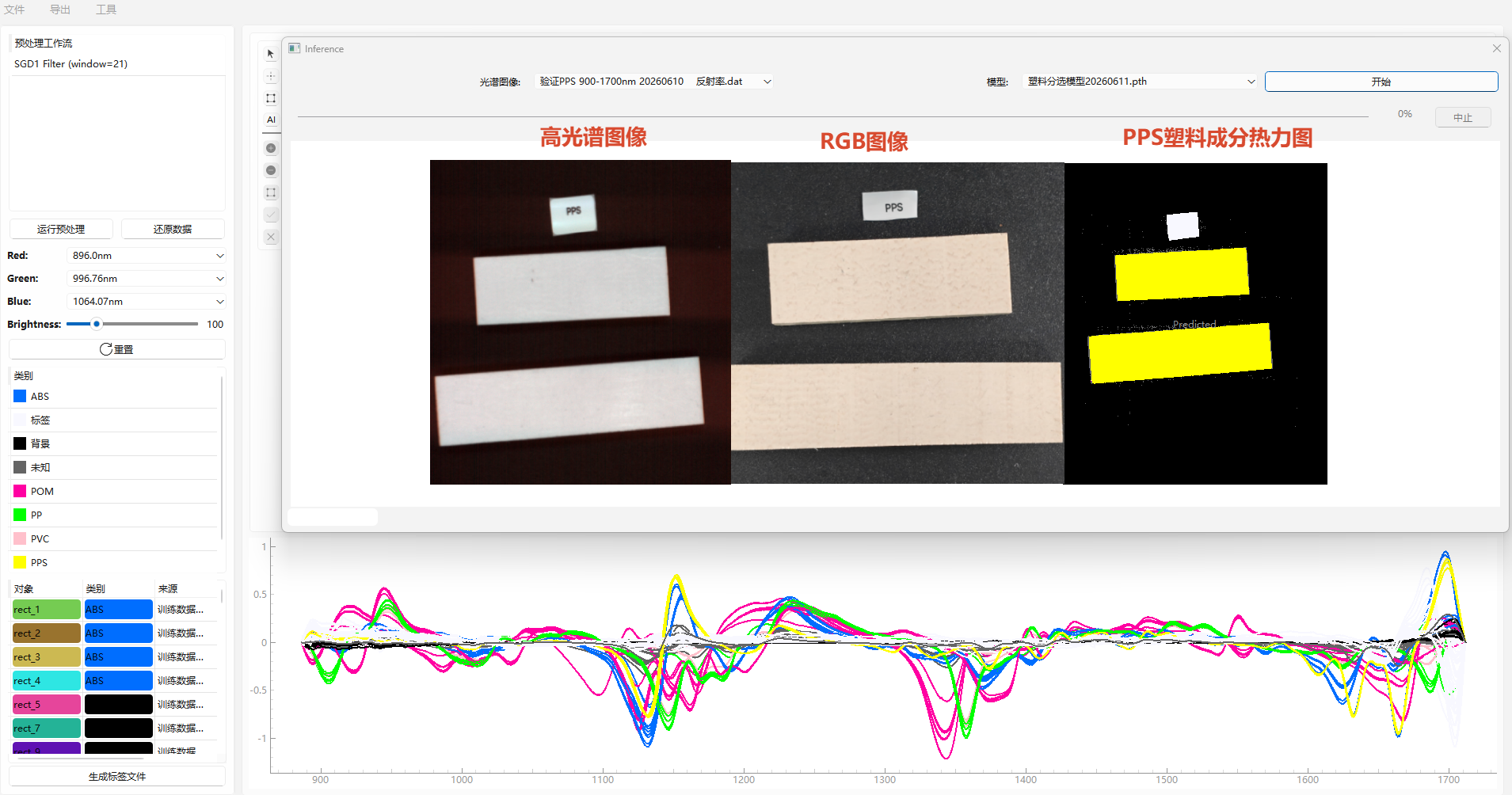Click the 开始 start button
1512x795 pixels.
pos(1381,82)
